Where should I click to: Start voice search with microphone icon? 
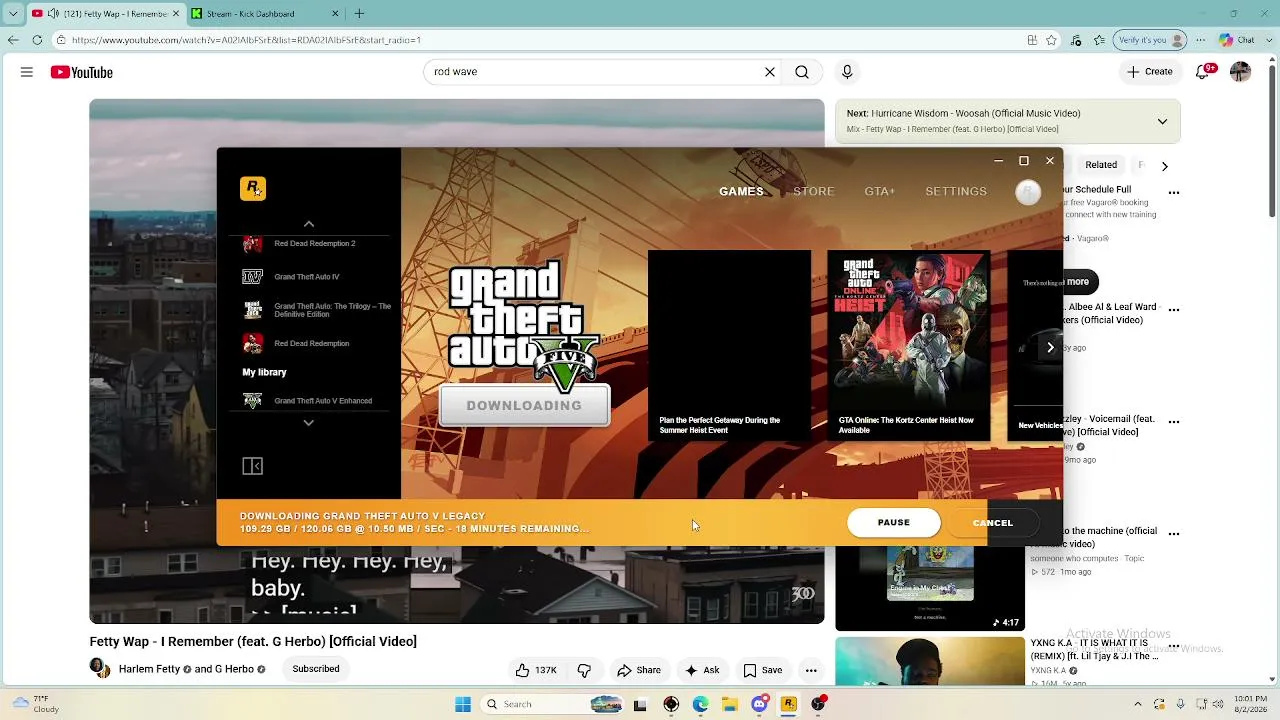coord(847,72)
